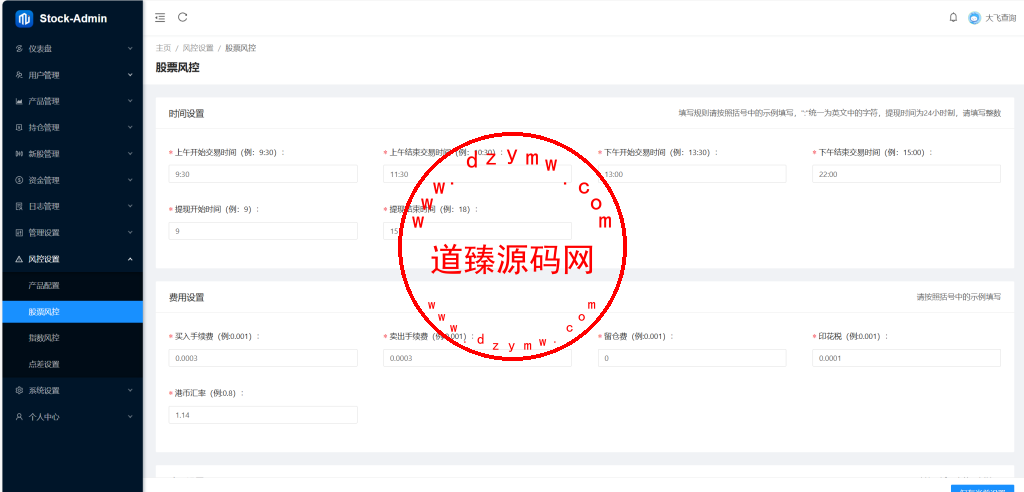The height and width of the screenshot is (492, 1024).
Task: Focus the 印花税 field with 0.0001
Action: tap(906, 358)
